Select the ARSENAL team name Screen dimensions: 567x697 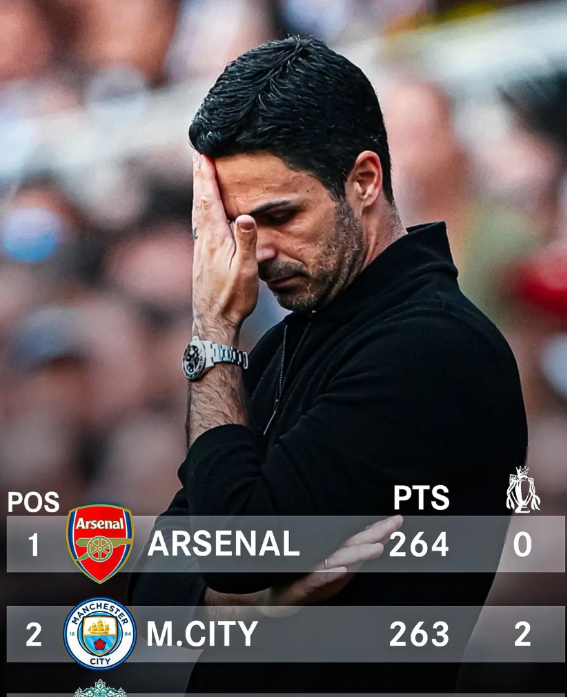pyautogui.click(x=224, y=543)
